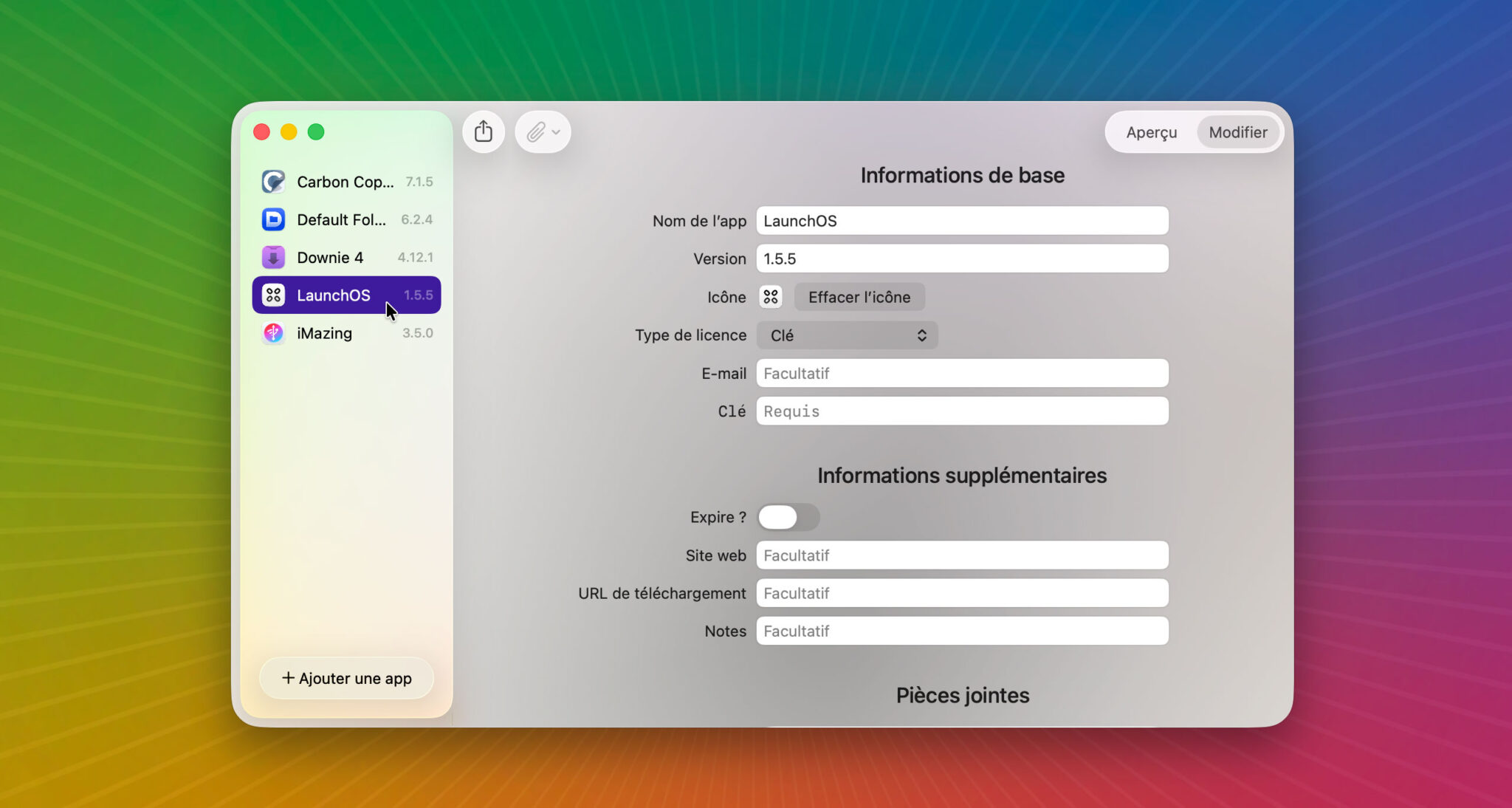The height and width of the screenshot is (808, 1512).
Task: Click the 1.5.5 version in sidebar
Action: coord(418,295)
